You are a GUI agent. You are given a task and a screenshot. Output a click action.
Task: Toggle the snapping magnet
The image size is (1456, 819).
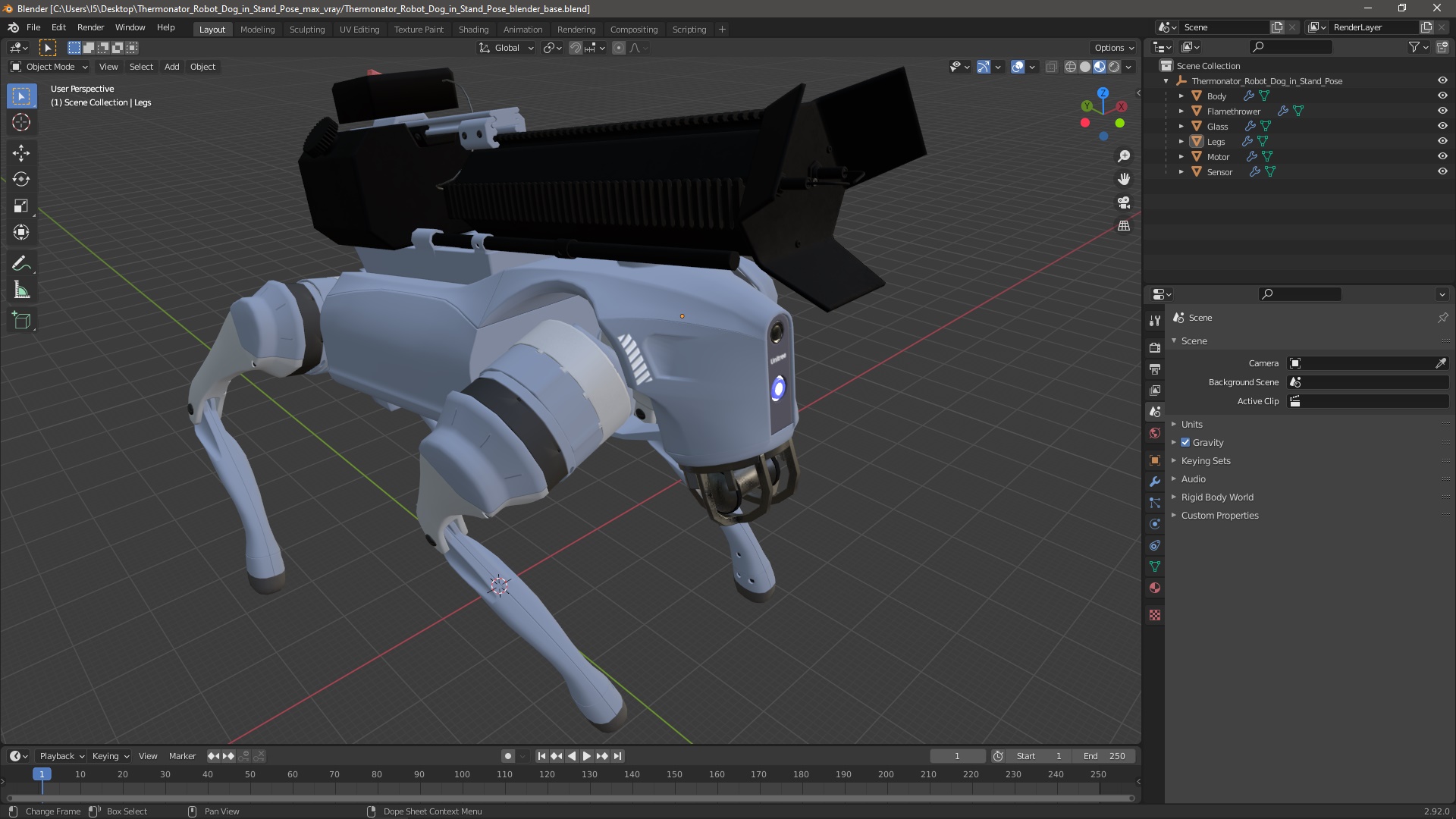pos(576,48)
